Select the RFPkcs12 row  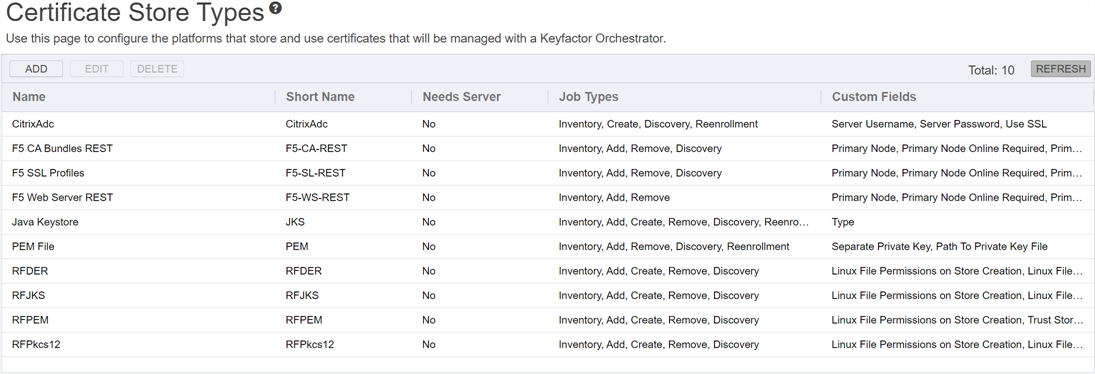548,344
